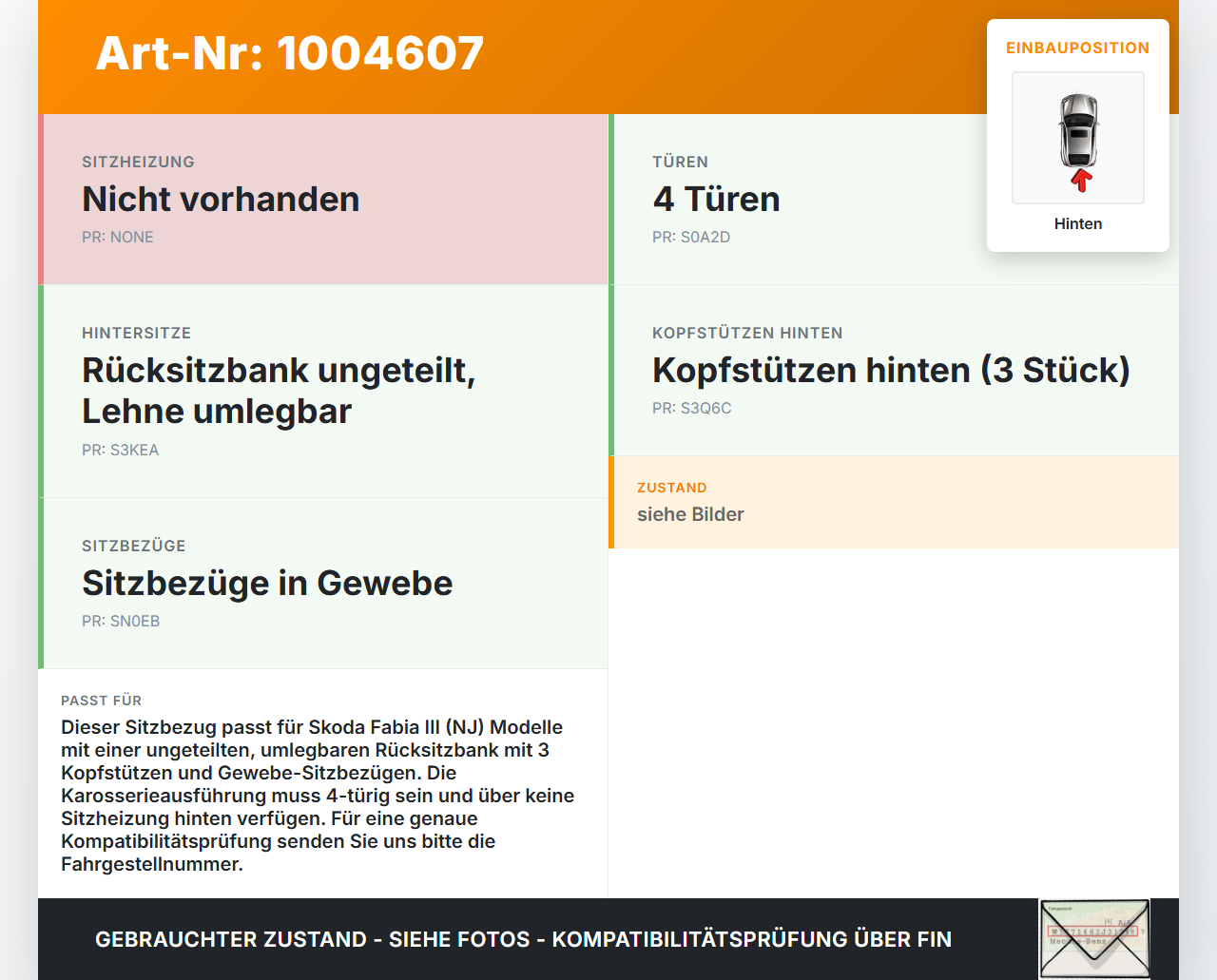The width and height of the screenshot is (1217, 980).
Task: Click the SITZBEZÜGE label
Action: tap(133, 546)
